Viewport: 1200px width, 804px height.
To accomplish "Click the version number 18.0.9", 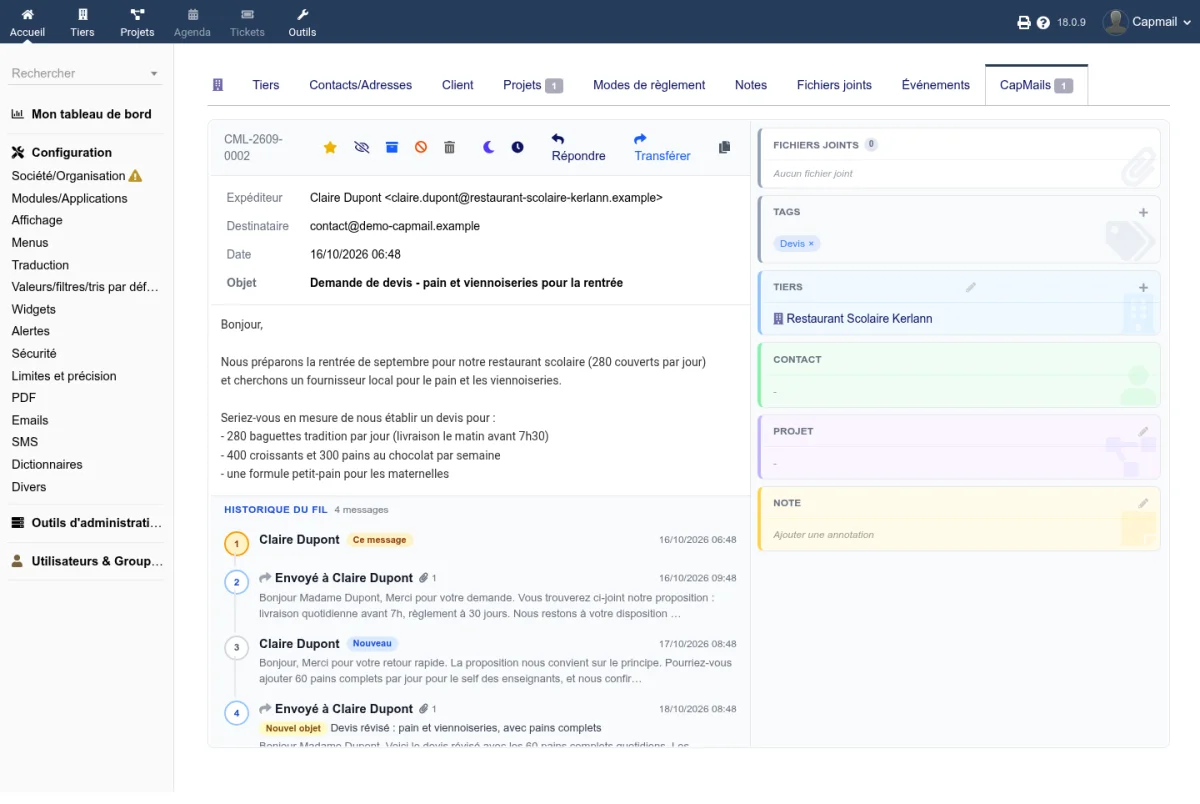I will click(1071, 22).
